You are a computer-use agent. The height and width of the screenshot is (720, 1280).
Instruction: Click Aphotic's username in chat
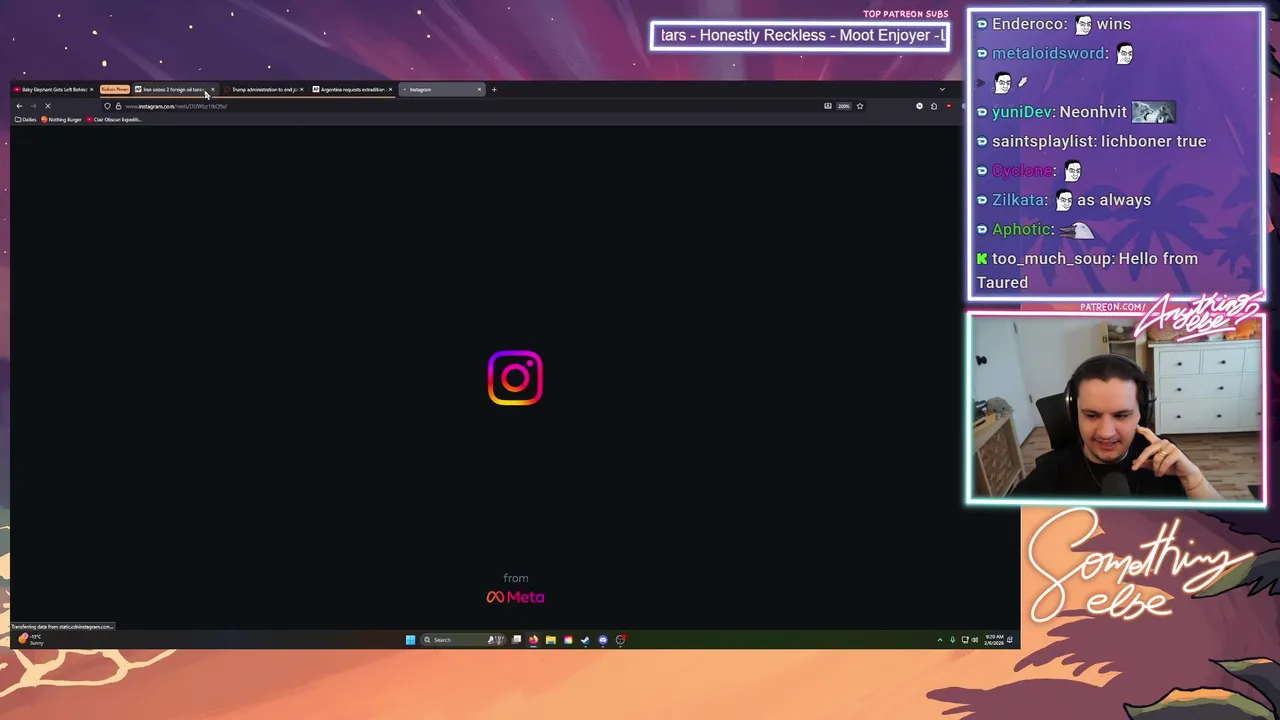1022,229
